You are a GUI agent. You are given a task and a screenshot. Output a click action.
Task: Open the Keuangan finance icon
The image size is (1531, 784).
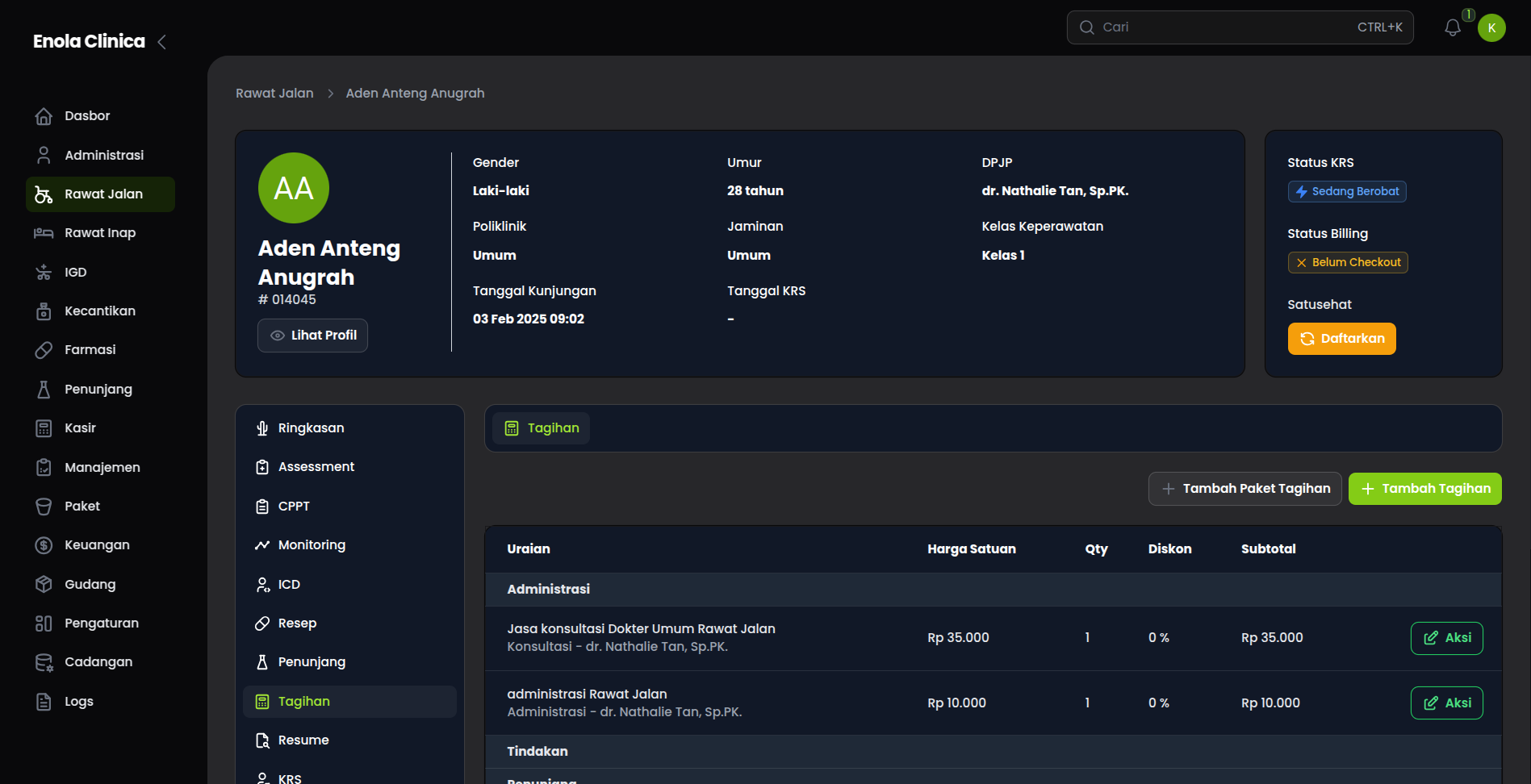coord(43,544)
